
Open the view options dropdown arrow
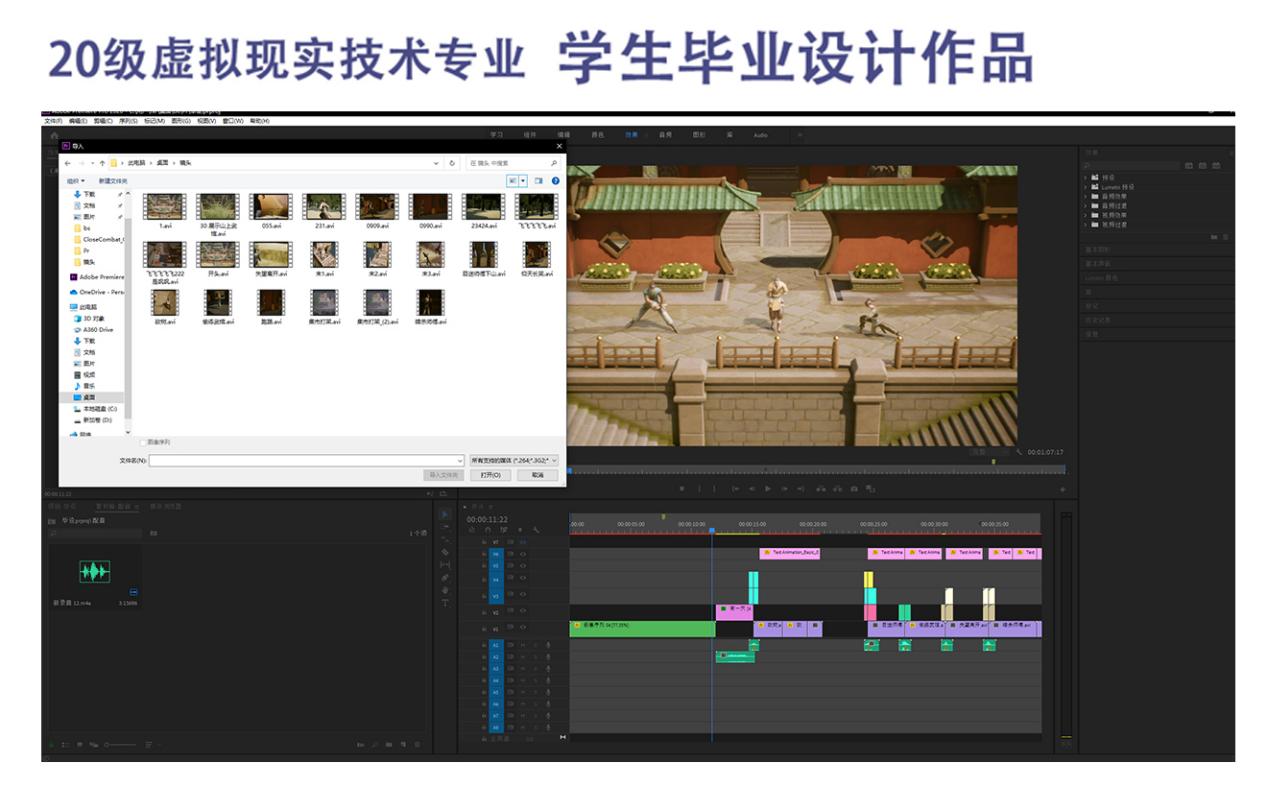point(523,181)
